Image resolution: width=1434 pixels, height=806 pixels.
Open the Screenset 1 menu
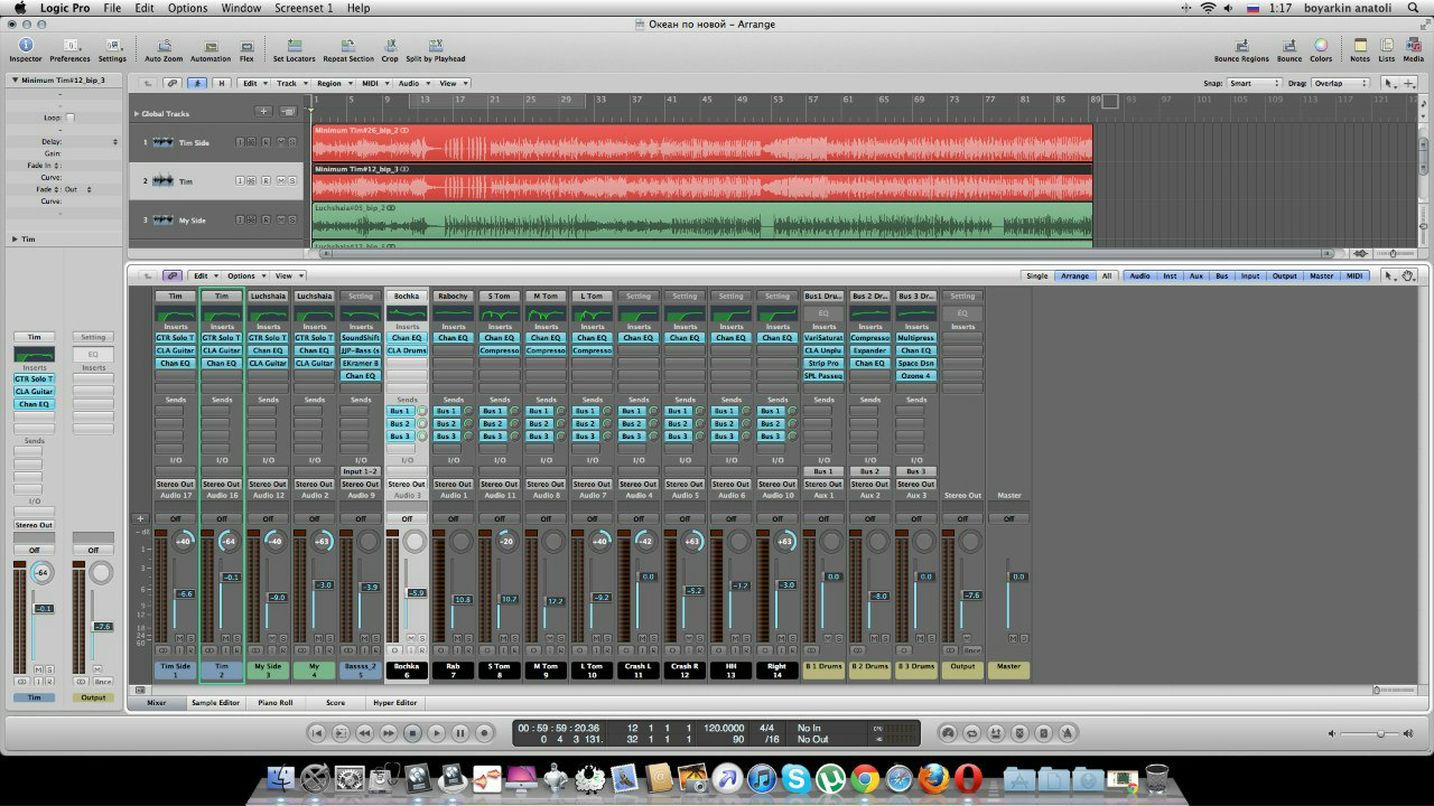[x=303, y=8]
